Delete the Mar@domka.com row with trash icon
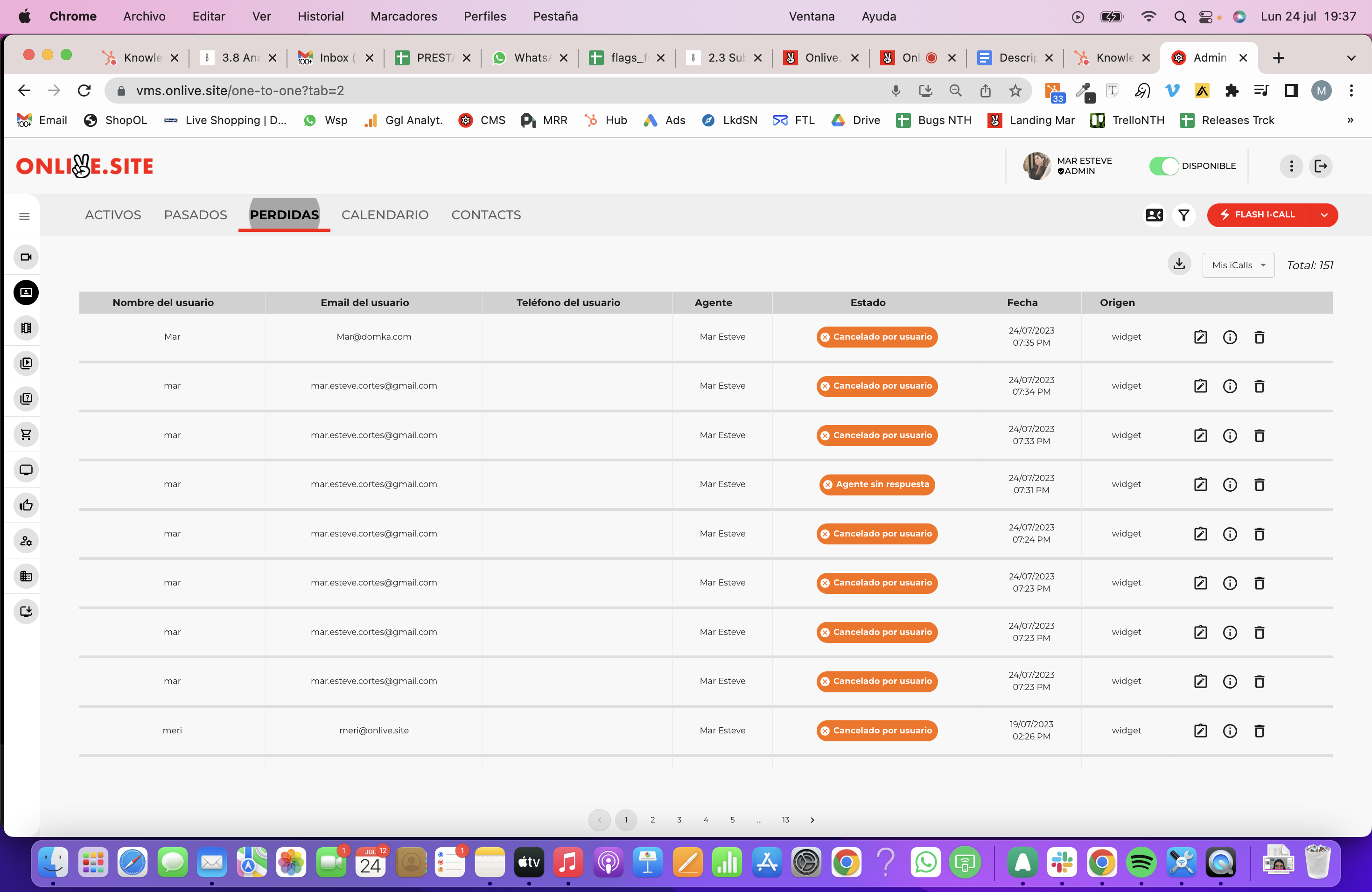The image size is (1372, 892). coord(1259,337)
